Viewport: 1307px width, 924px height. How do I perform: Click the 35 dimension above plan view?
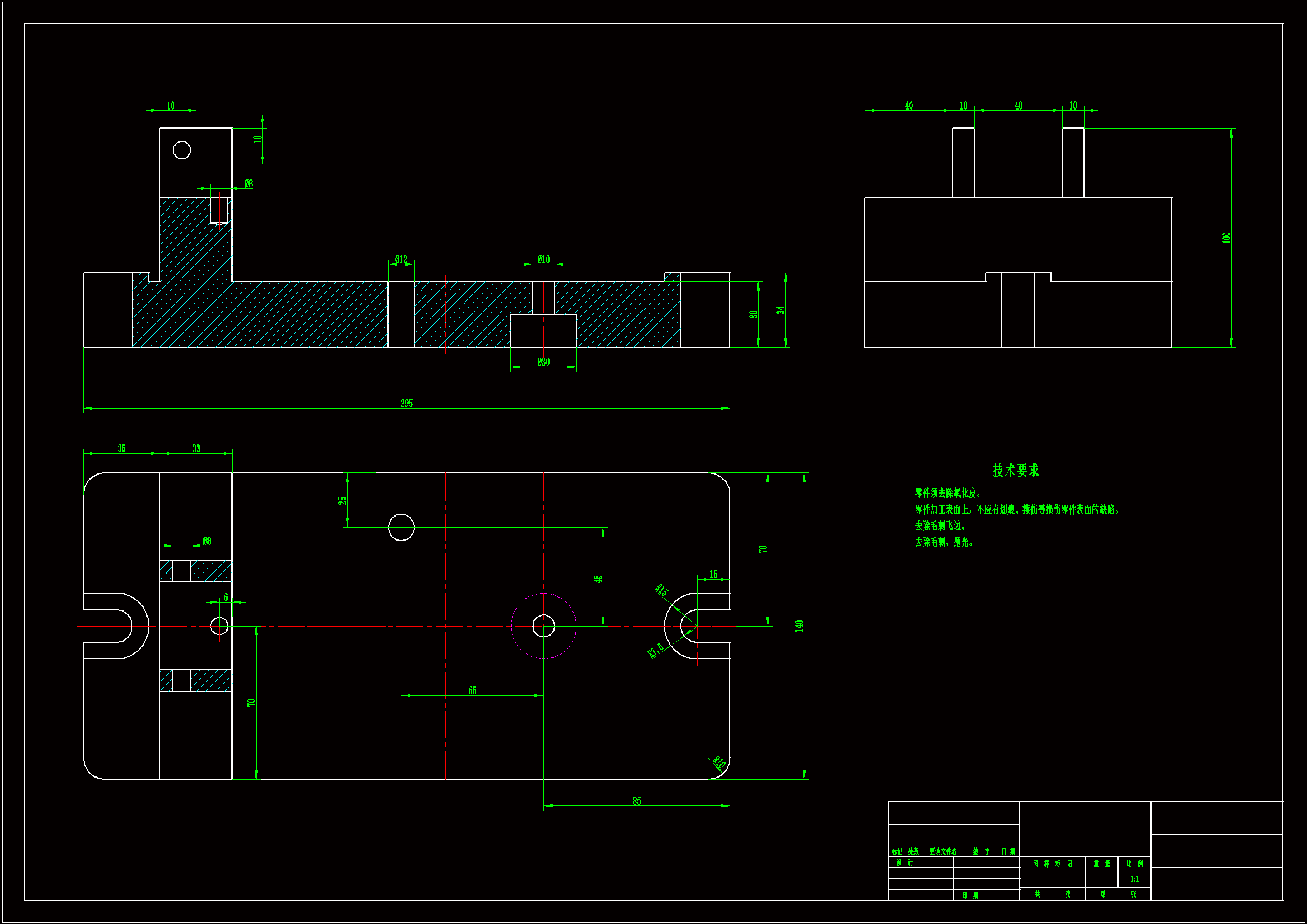point(121,448)
